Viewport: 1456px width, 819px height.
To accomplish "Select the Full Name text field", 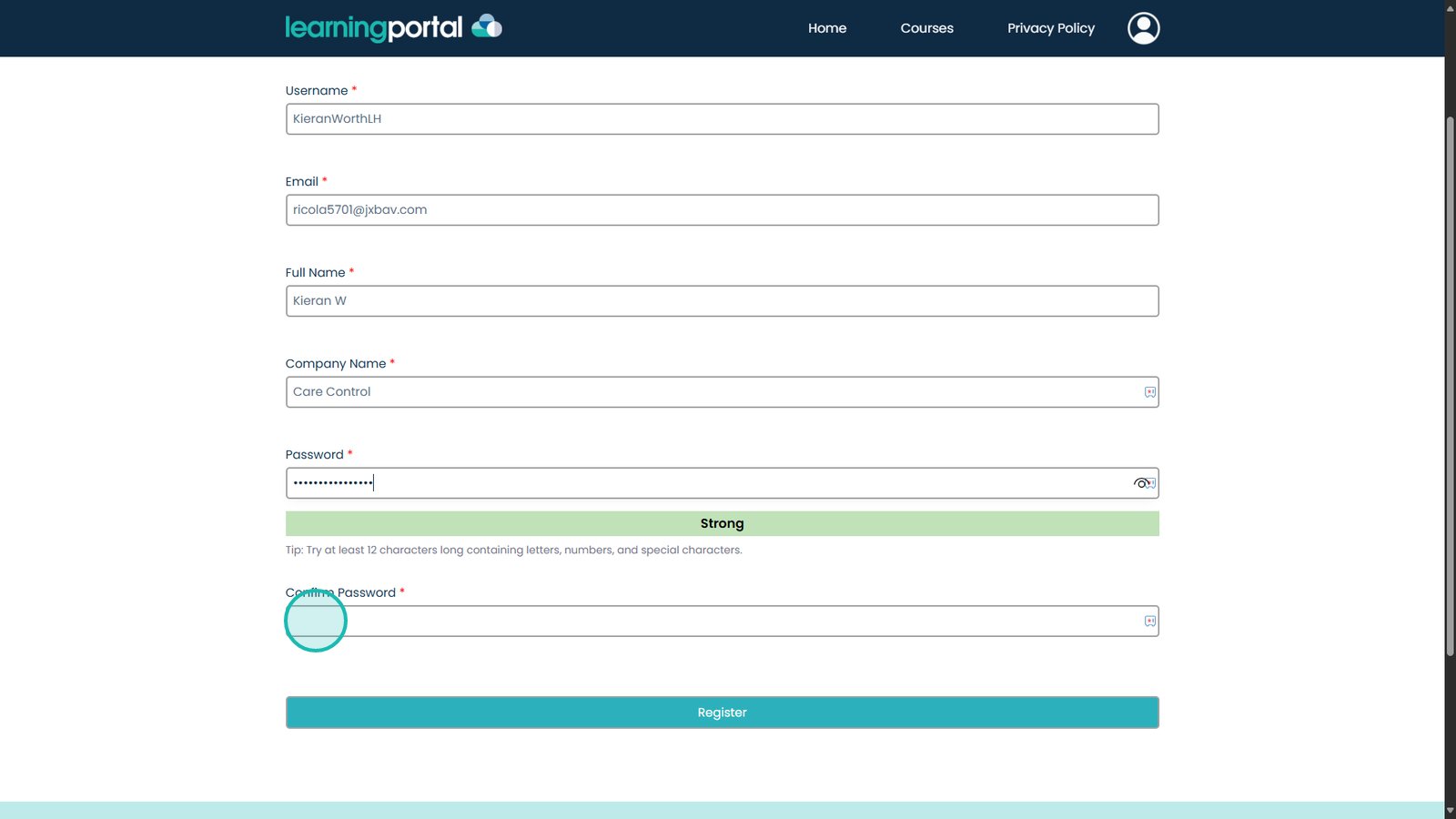I will point(722,301).
